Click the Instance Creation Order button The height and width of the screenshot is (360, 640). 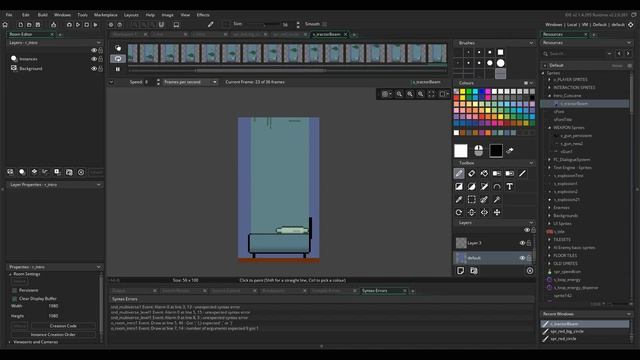(53, 334)
